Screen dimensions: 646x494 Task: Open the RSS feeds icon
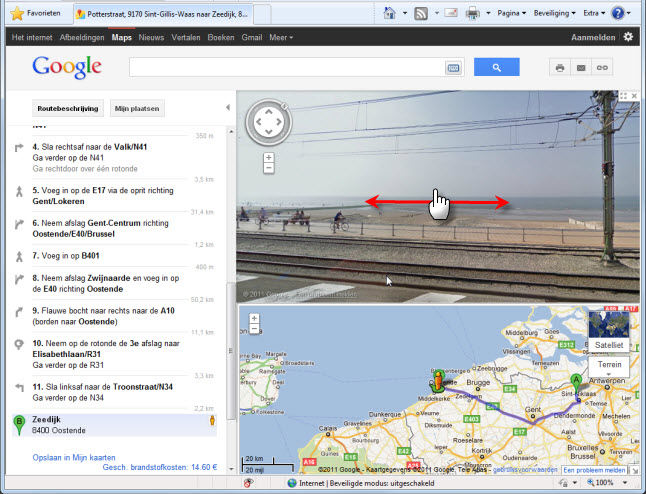click(x=421, y=14)
